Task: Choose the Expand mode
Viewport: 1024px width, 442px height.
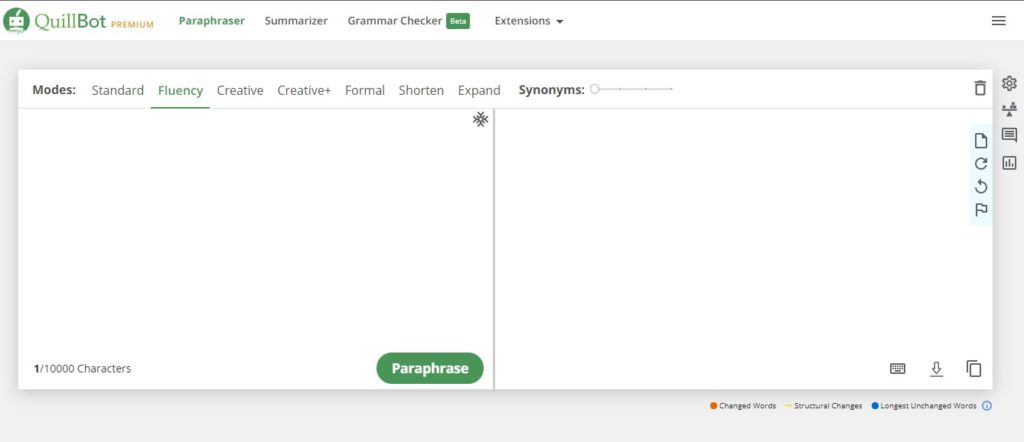Action: pos(479,90)
